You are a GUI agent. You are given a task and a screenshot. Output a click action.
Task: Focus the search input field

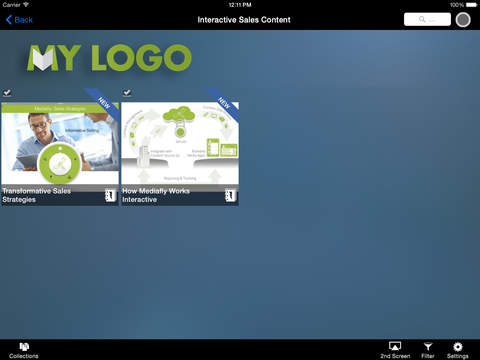pos(427,19)
